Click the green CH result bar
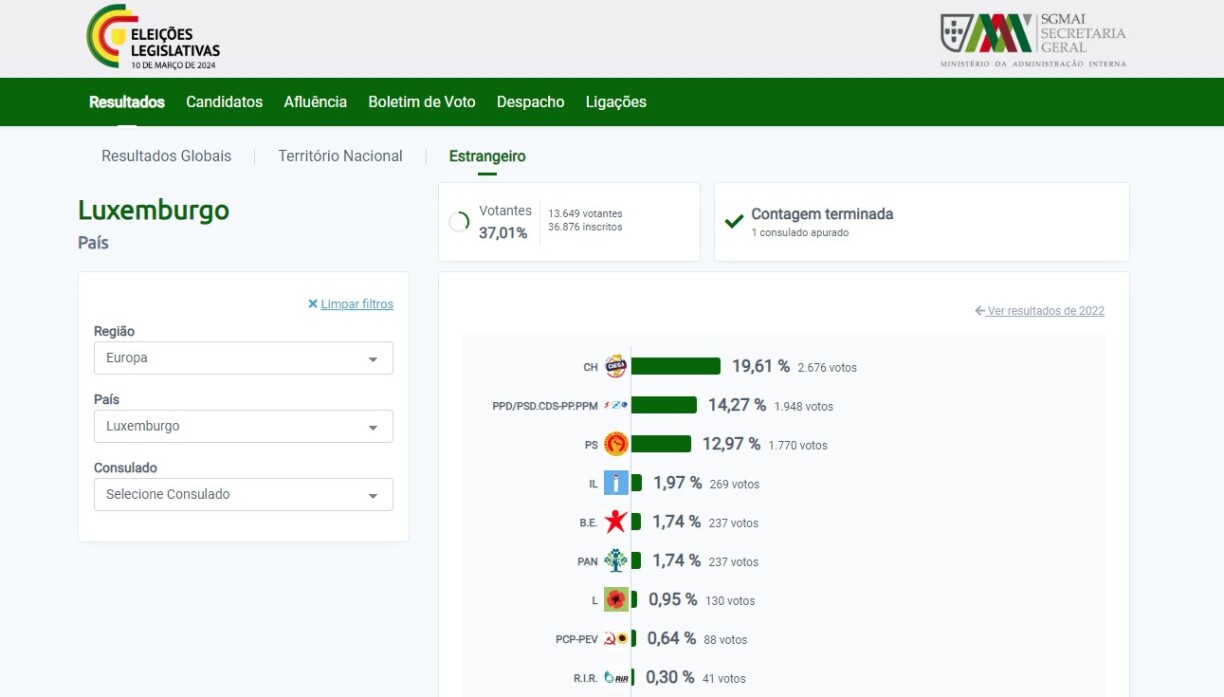The width and height of the screenshot is (1224, 697). pyautogui.click(x=675, y=367)
